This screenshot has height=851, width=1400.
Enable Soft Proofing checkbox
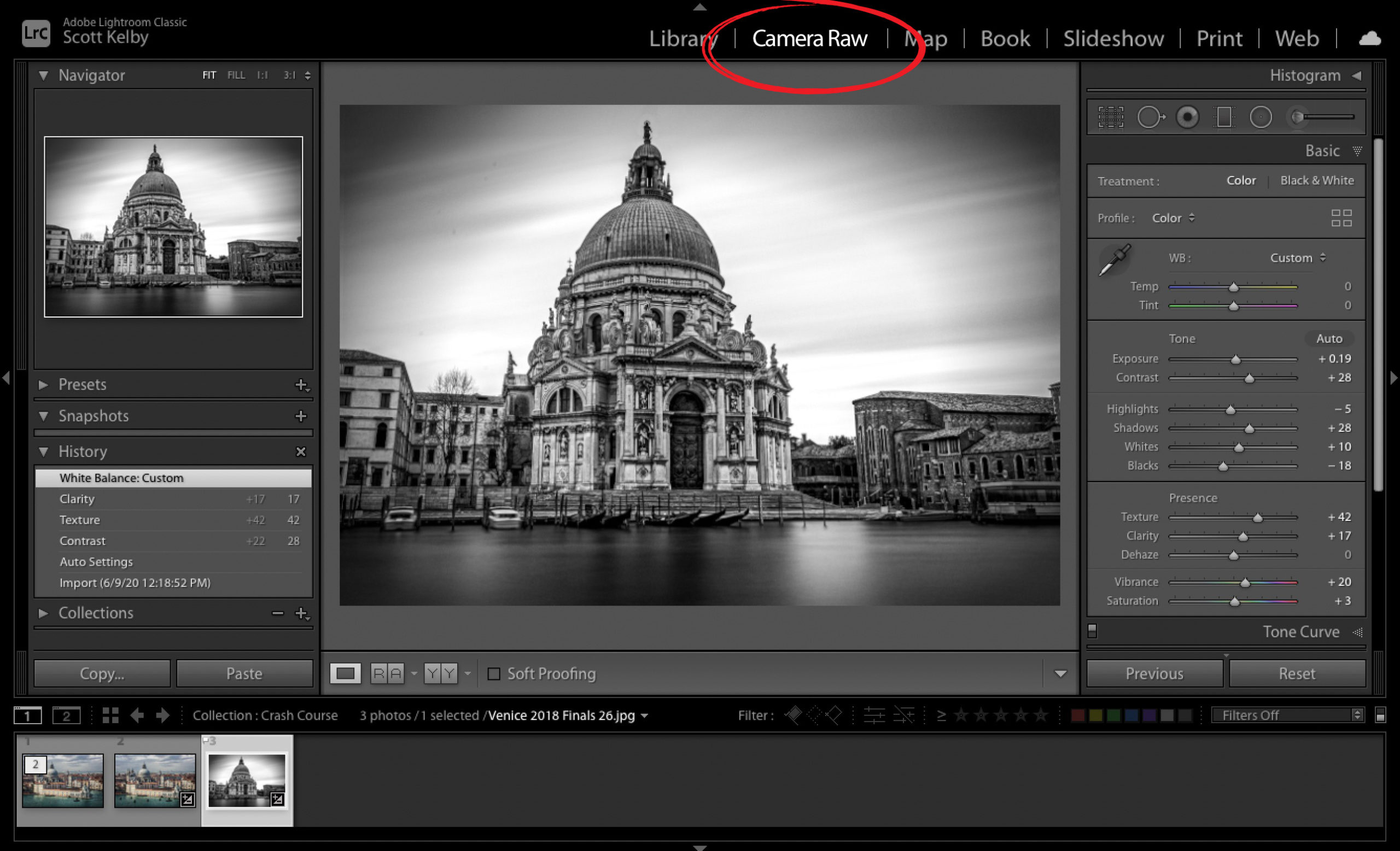coord(491,673)
